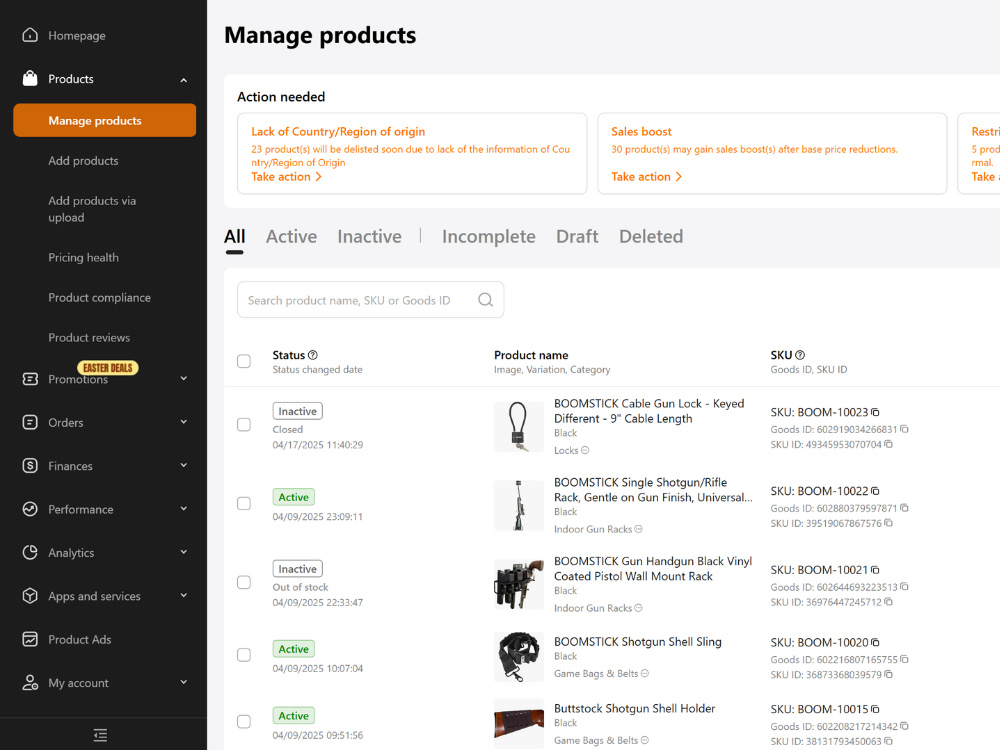Screen dimensions: 1000x750
Task: Expand the Apps and services chevron
Action: [x=184, y=595]
